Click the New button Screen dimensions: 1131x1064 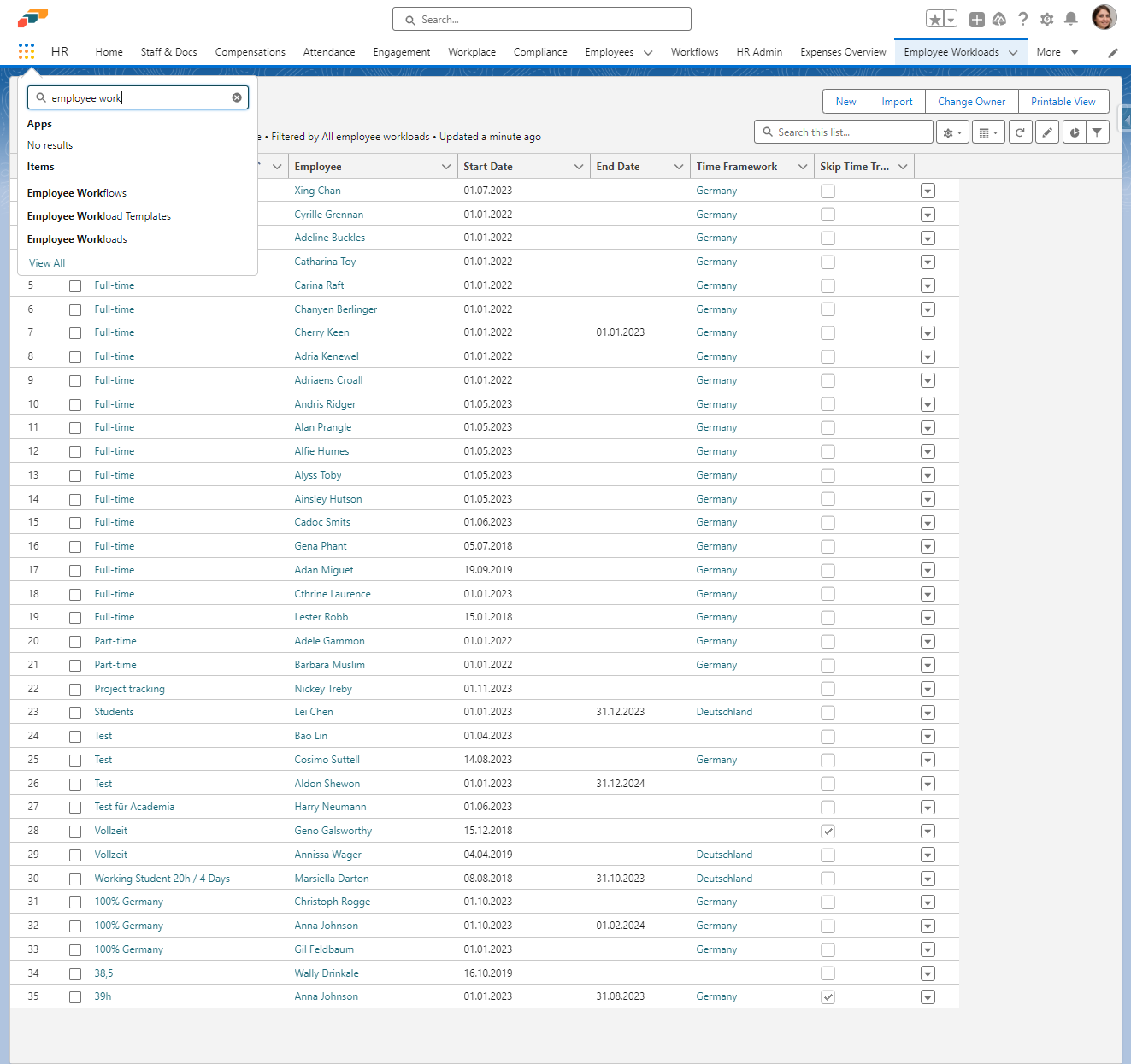pyautogui.click(x=845, y=101)
